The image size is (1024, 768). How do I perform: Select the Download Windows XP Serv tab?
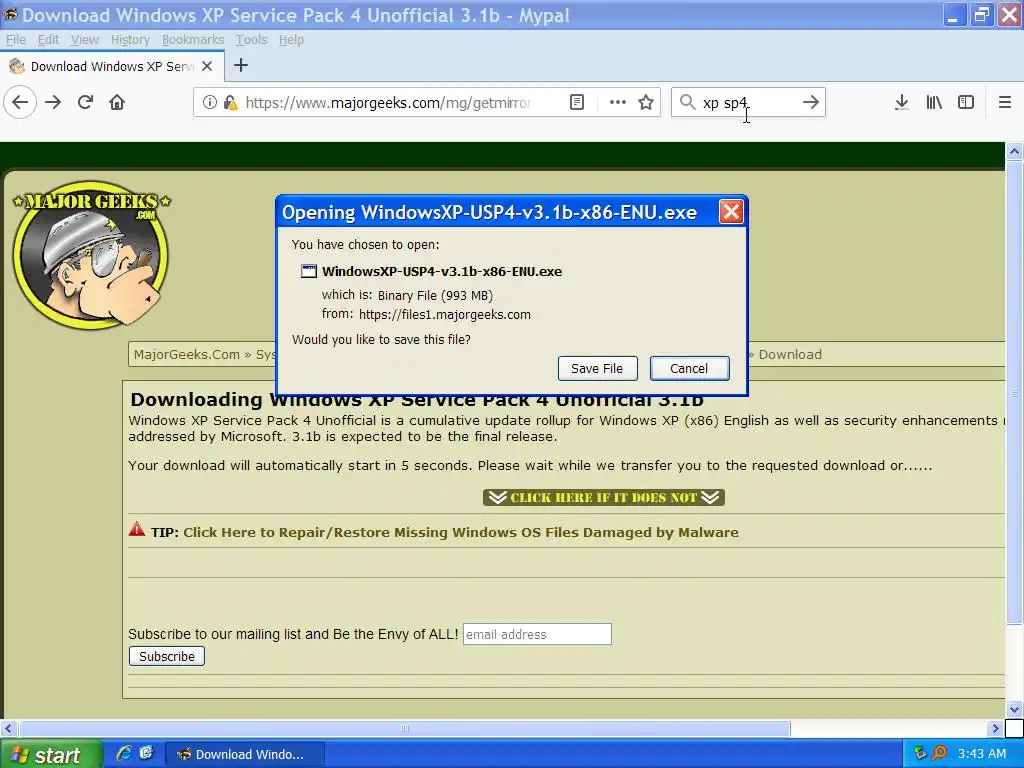(x=112, y=66)
